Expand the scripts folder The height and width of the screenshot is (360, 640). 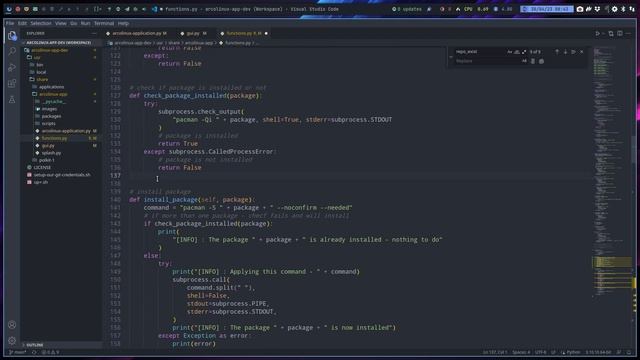point(48,124)
